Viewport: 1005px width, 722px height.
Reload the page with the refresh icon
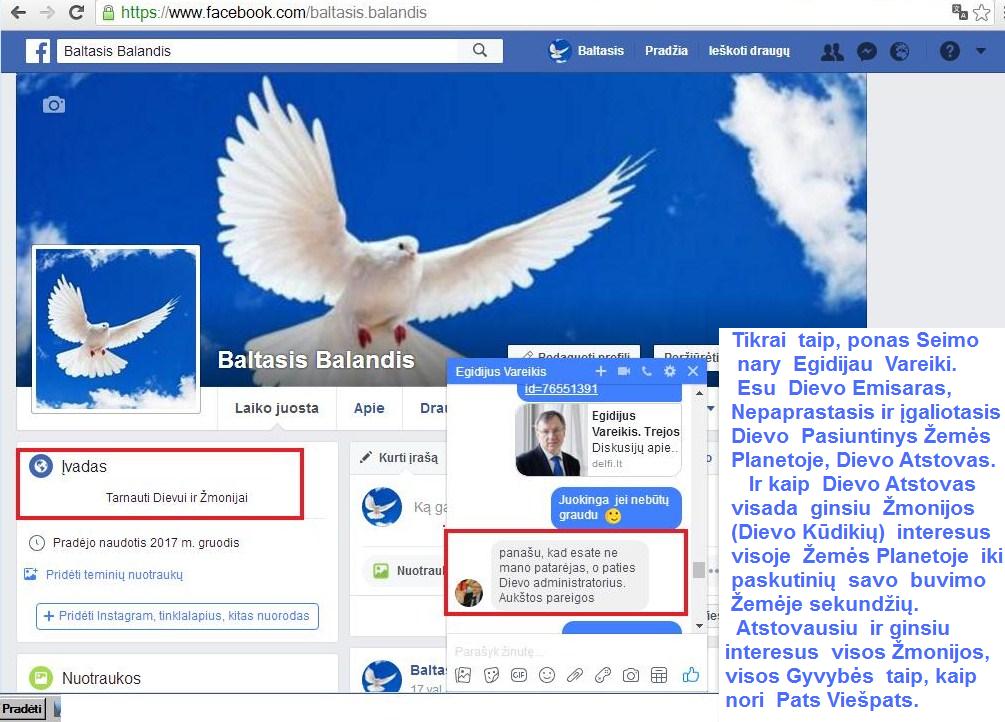click(x=76, y=12)
